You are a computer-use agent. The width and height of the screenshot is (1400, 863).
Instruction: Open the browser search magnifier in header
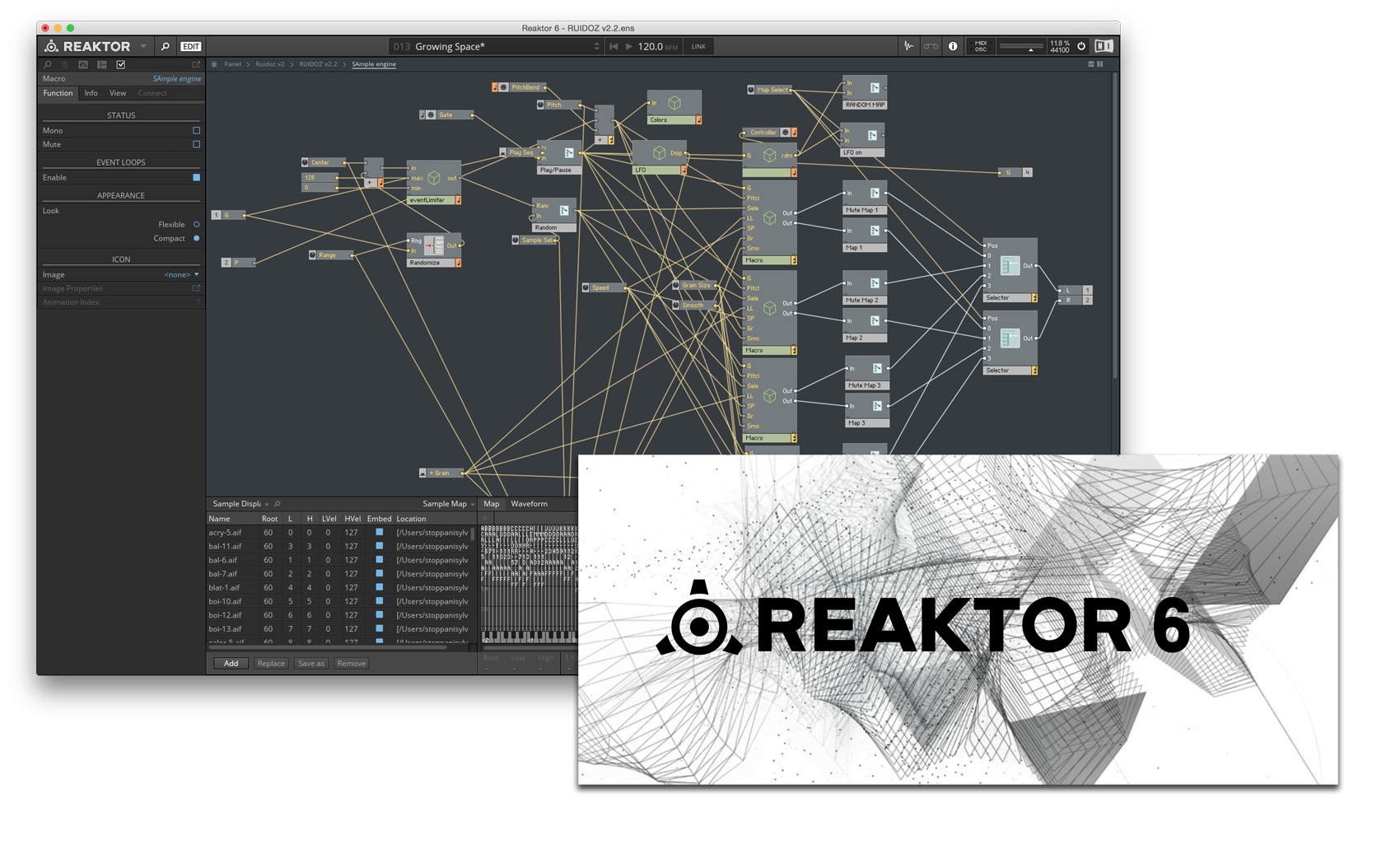(166, 46)
